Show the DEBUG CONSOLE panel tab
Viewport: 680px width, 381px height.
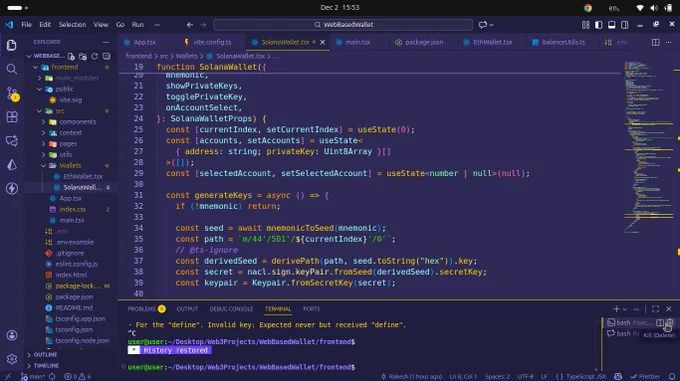click(231, 309)
